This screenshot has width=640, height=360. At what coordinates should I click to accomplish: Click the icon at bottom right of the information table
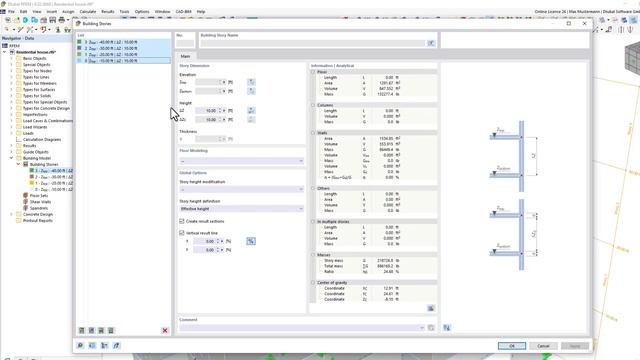tap(431, 308)
